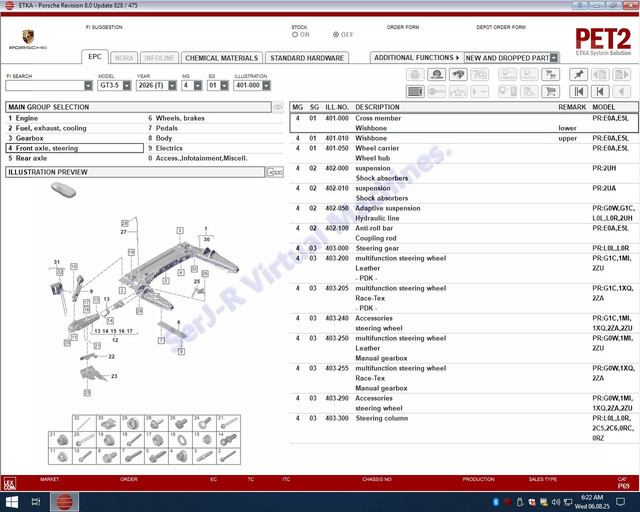Click the monitor-with-tower icon in bottom row
Image resolution: width=640 pixels, height=512 pixels.
point(507,91)
